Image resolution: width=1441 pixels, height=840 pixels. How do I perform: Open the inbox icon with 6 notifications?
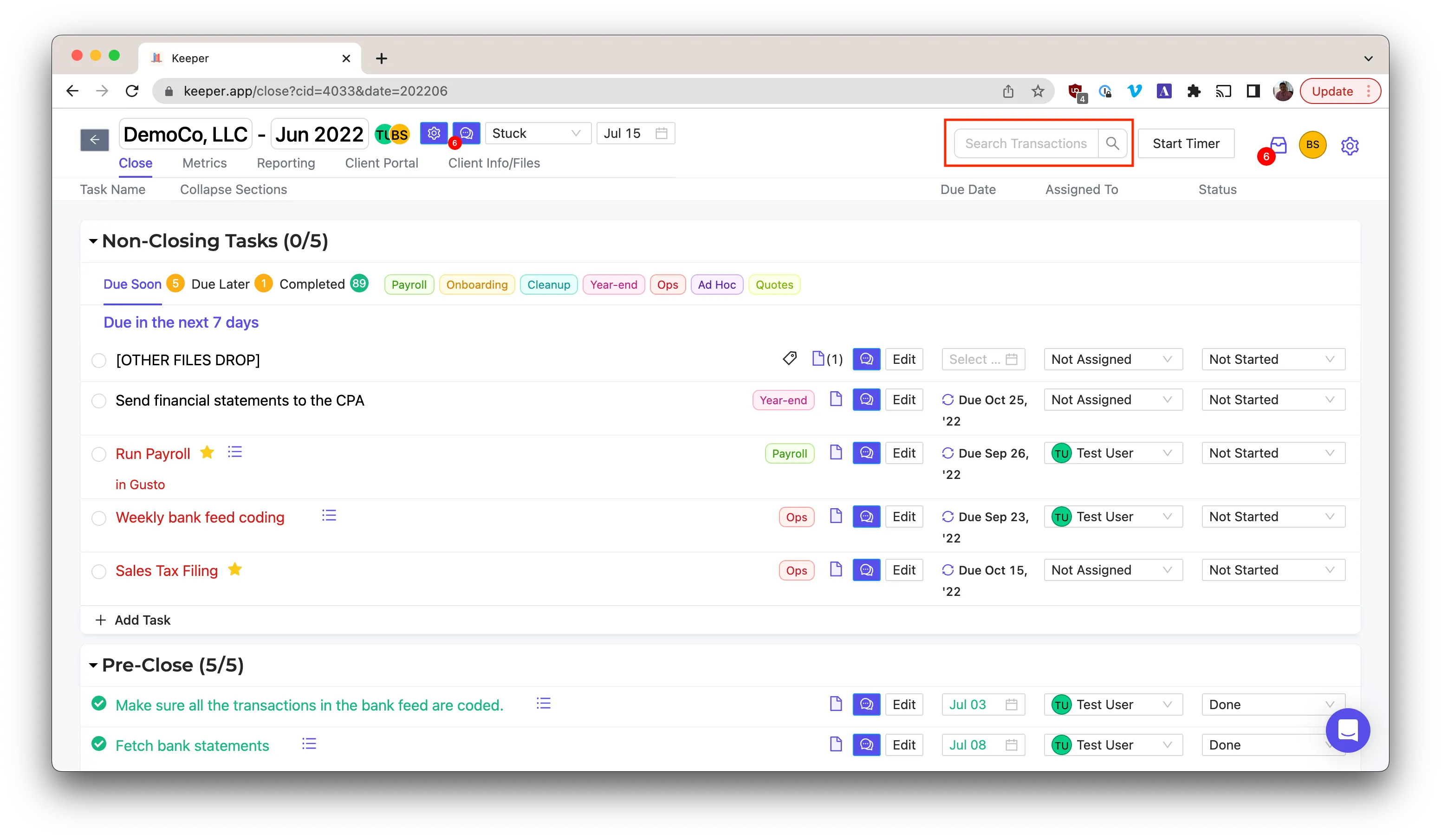pyautogui.click(x=1278, y=146)
